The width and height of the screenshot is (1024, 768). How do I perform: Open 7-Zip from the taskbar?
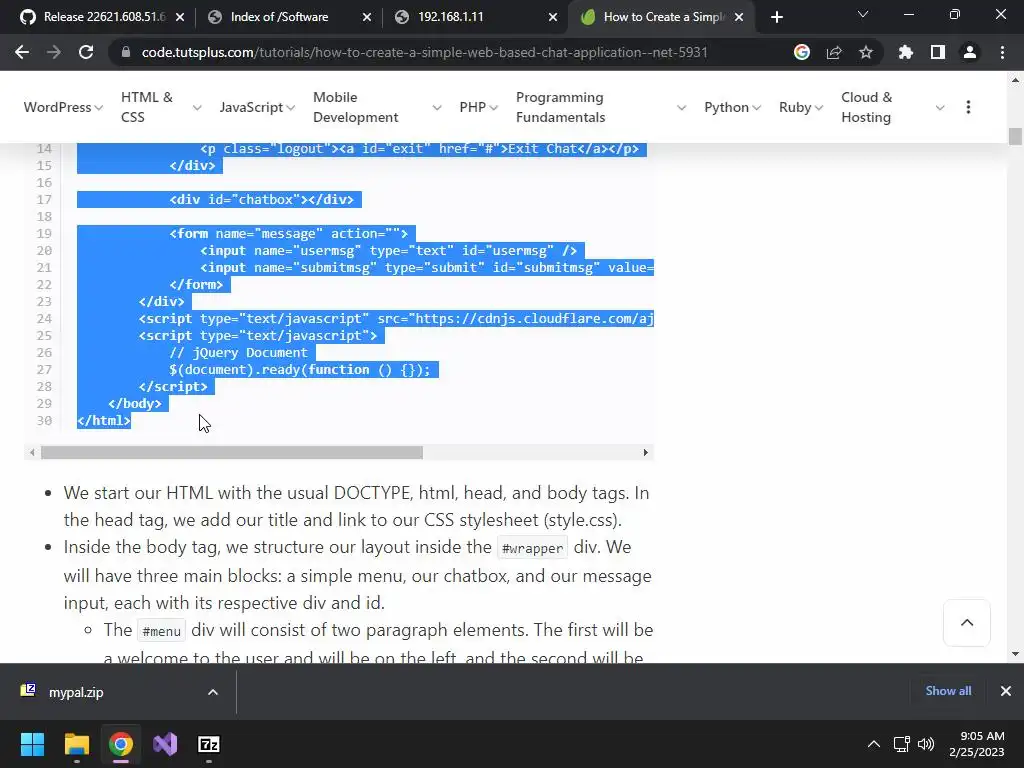pos(209,744)
